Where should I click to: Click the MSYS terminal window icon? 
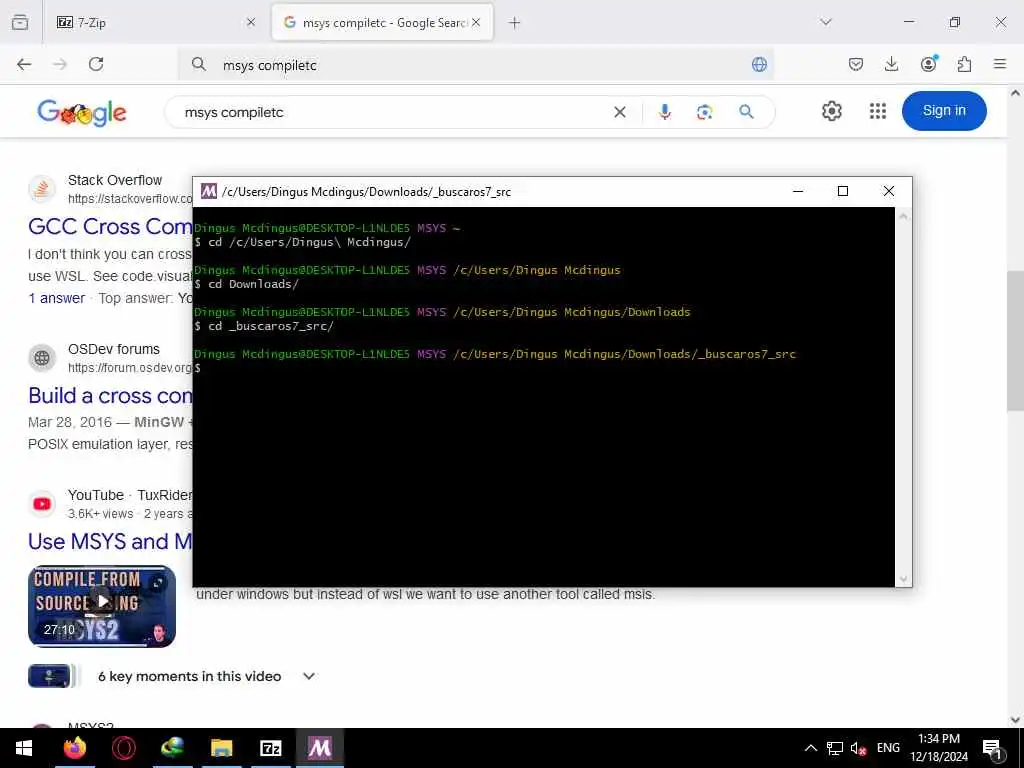pos(208,191)
